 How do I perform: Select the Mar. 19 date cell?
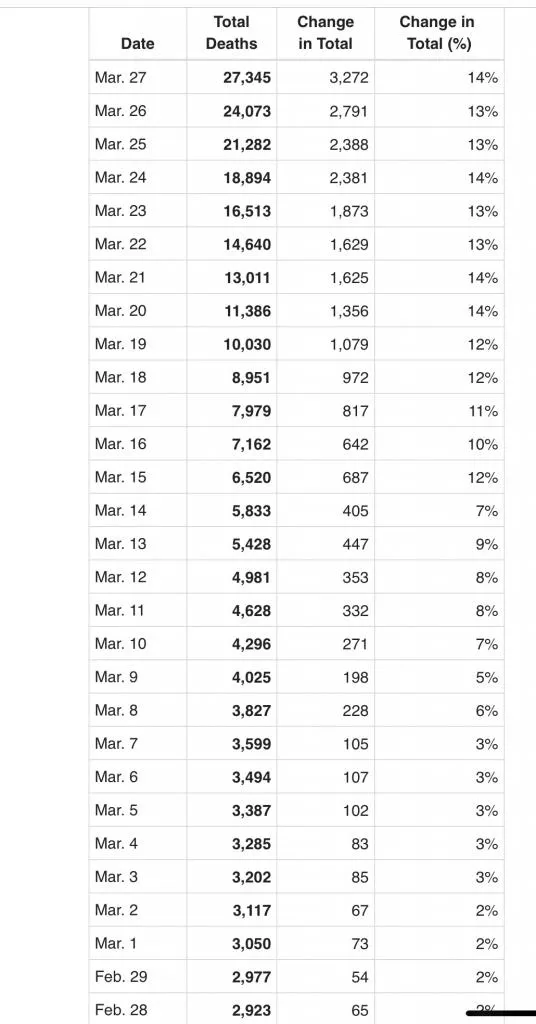pyautogui.click(x=121, y=344)
